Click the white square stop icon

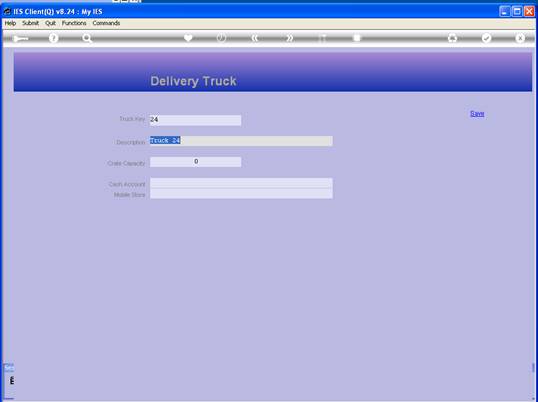[357, 38]
